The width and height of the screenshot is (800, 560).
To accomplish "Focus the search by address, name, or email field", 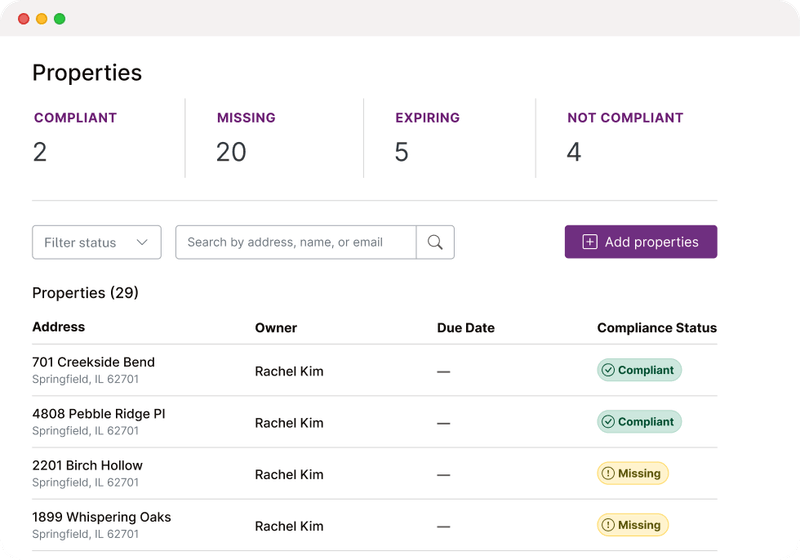I will coord(296,242).
